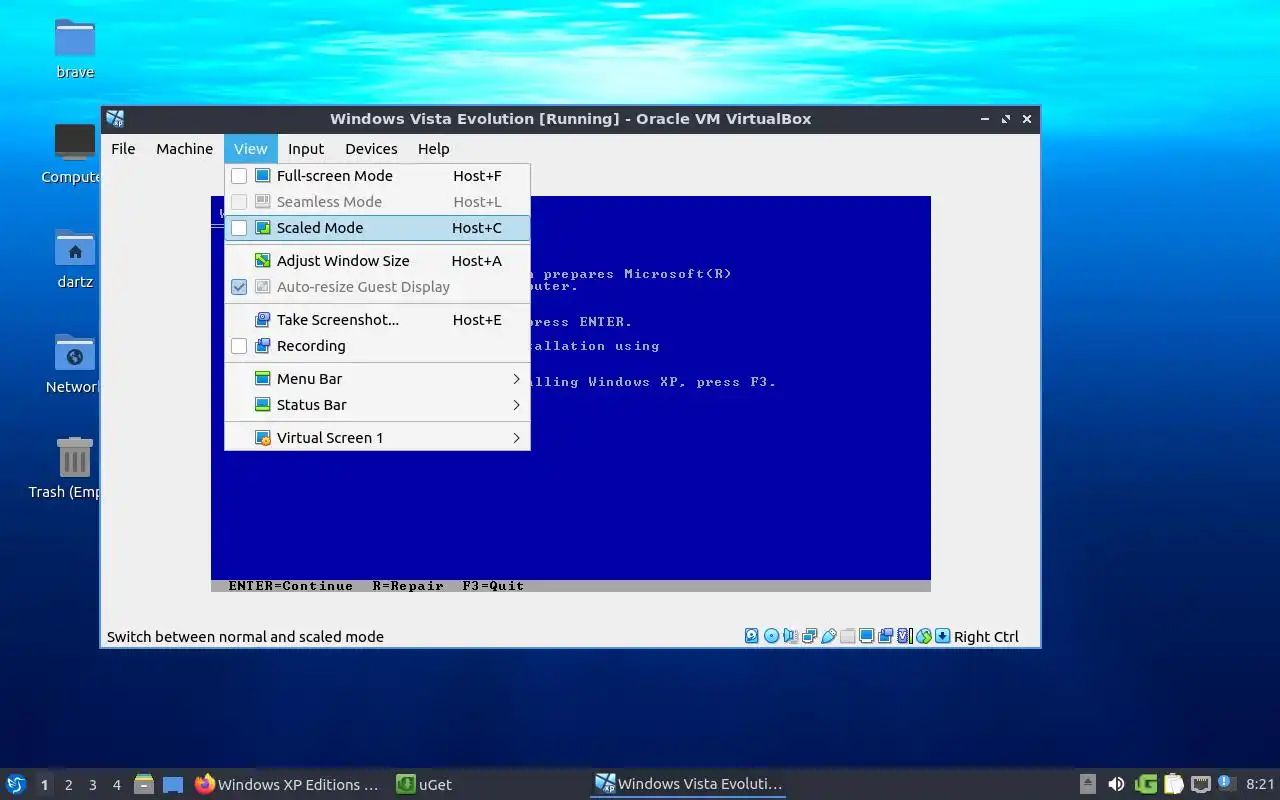Click the update notifier tray icon
The height and width of the screenshot is (800, 1280).
tap(1226, 783)
